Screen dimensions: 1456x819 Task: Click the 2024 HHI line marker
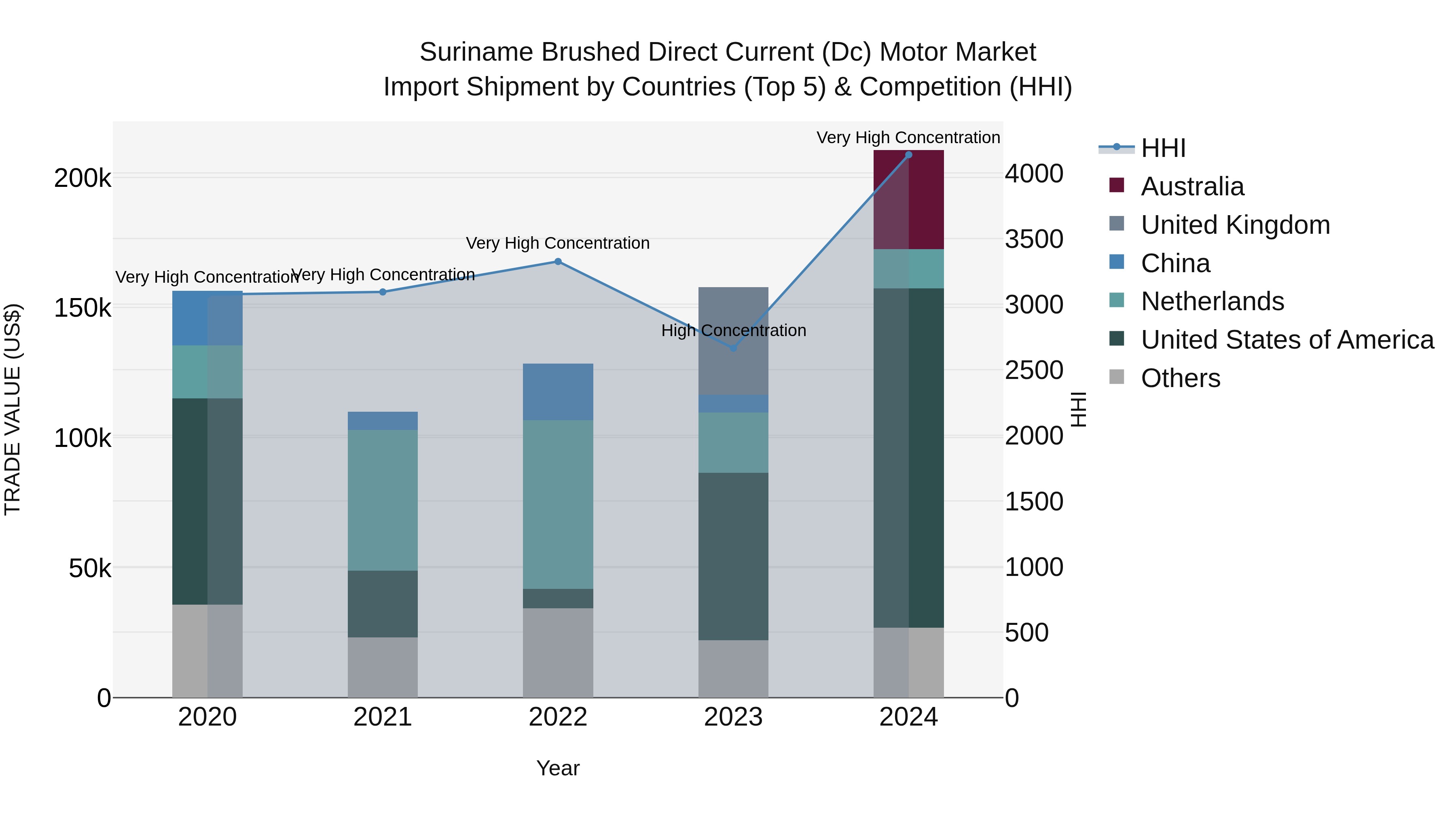(x=909, y=155)
